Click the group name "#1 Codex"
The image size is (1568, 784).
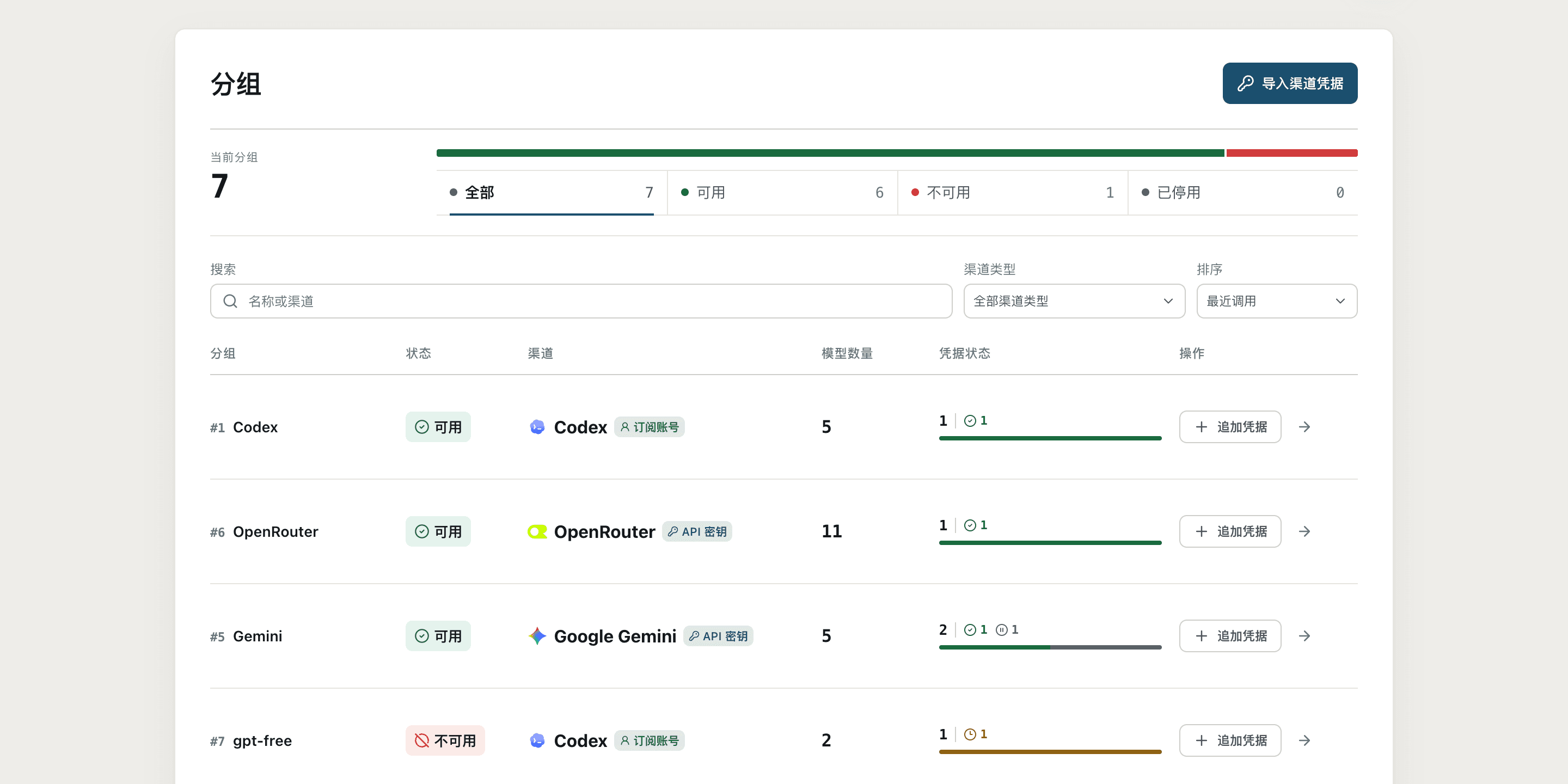[243, 427]
